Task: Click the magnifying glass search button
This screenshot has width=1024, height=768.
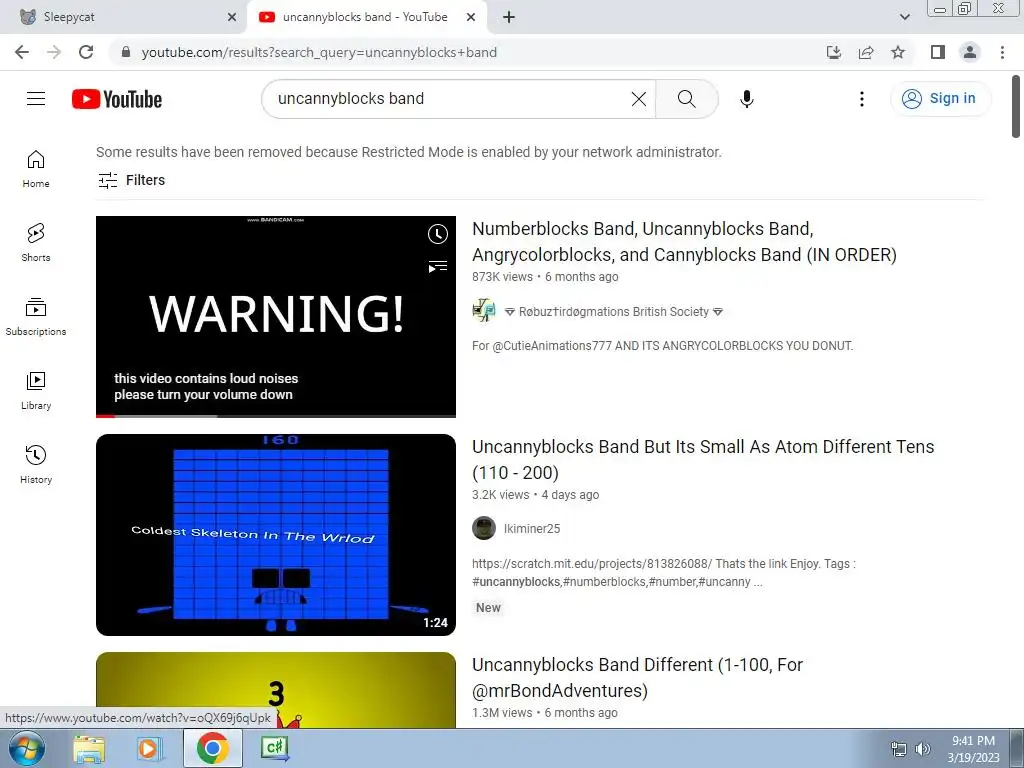Action: coord(686,99)
